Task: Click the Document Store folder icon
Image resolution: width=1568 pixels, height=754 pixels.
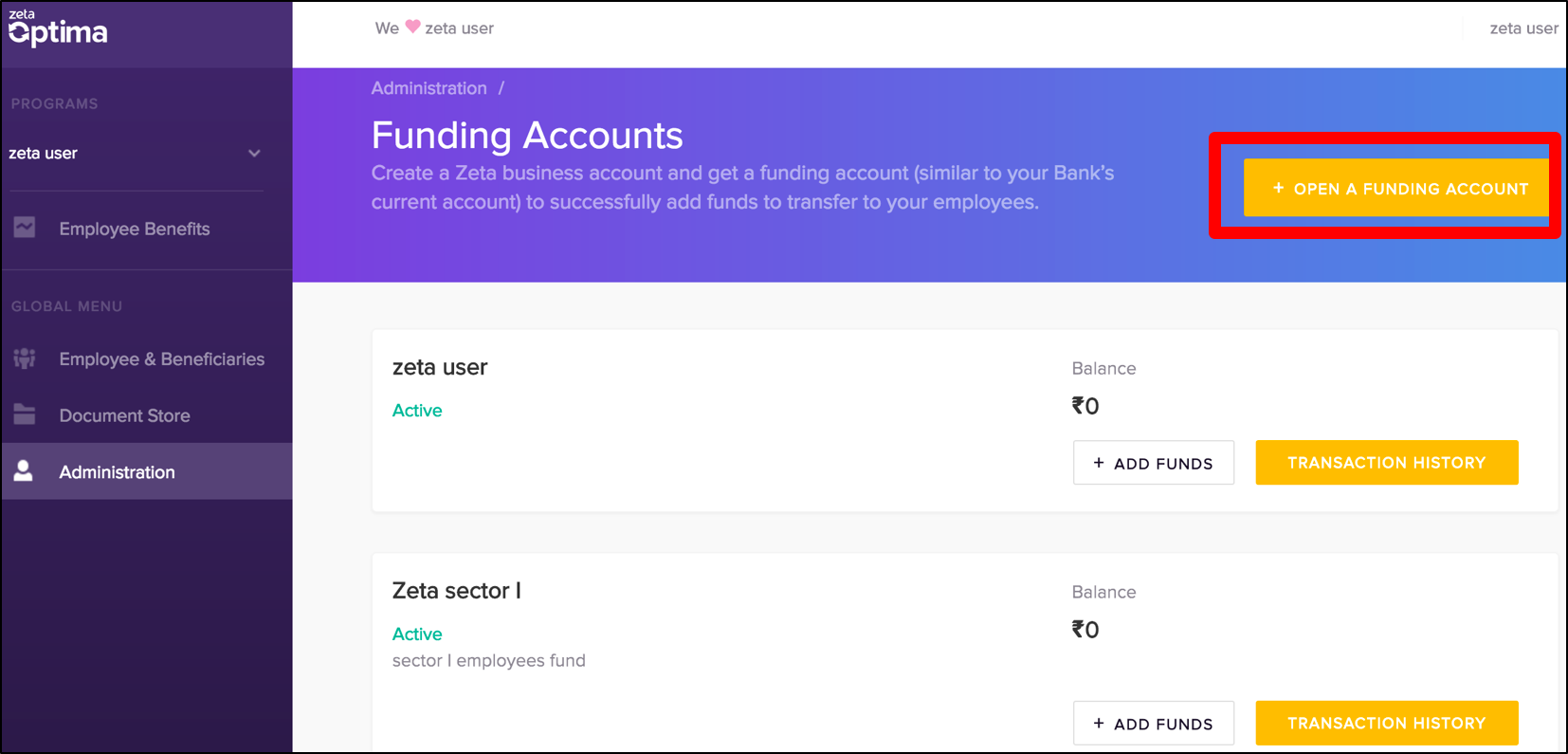Action: click(25, 414)
